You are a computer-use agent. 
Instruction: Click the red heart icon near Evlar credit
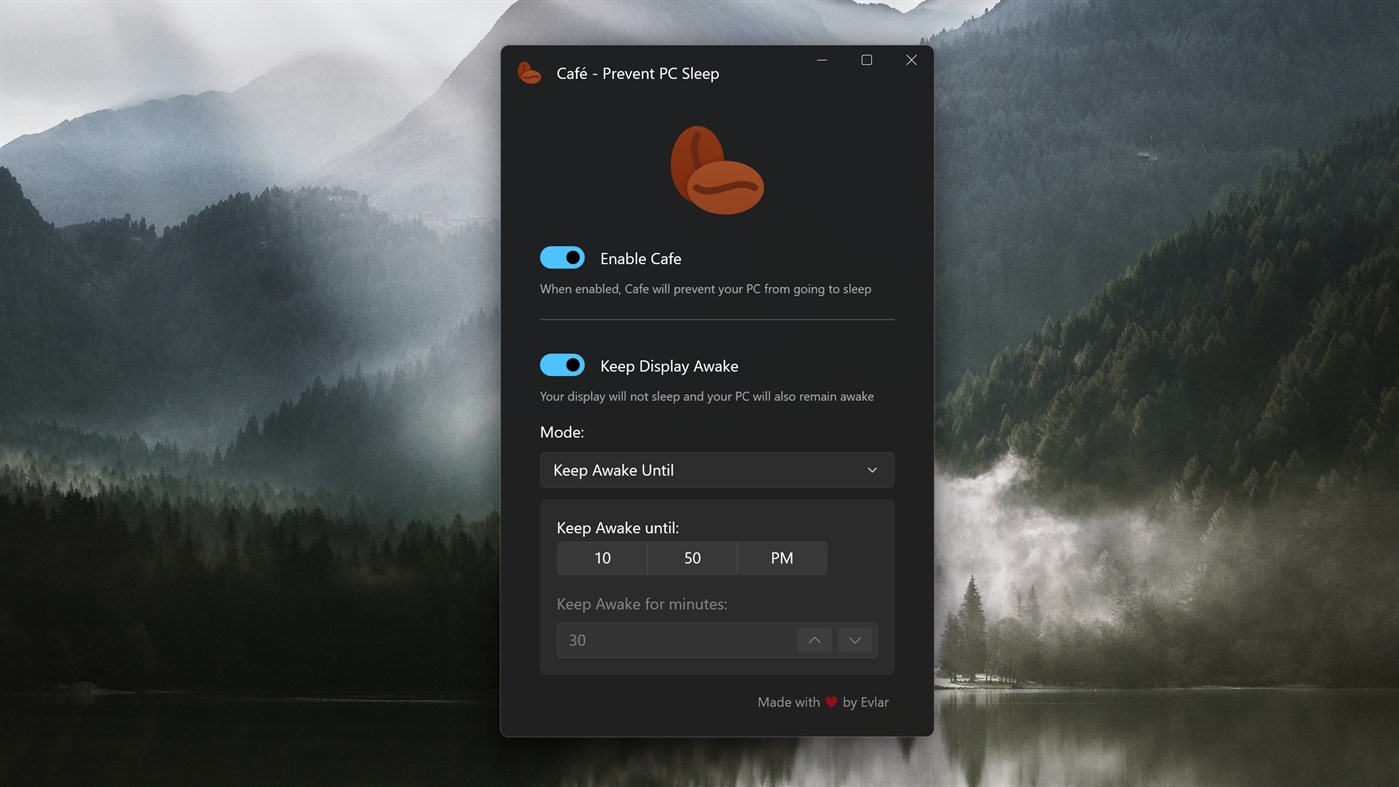click(x=831, y=702)
